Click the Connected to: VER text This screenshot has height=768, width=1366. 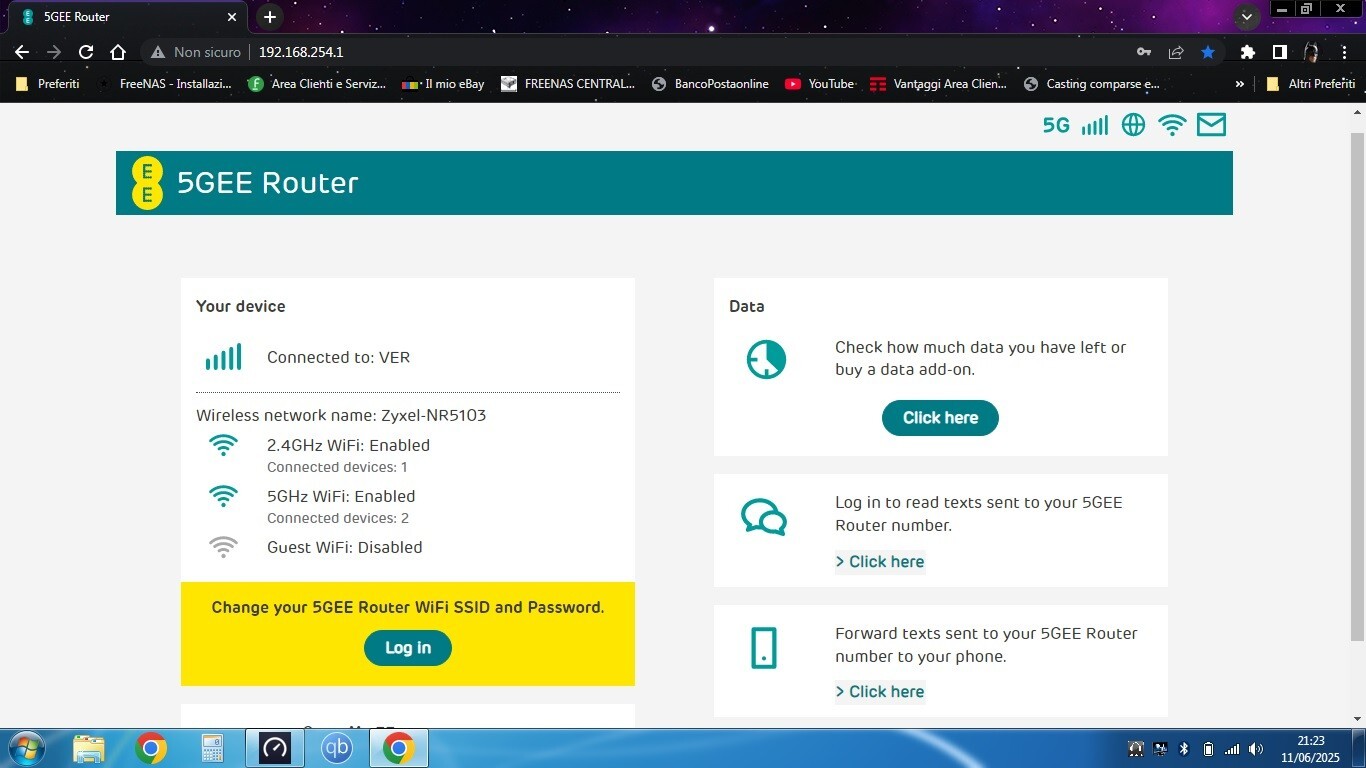[338, 358]
